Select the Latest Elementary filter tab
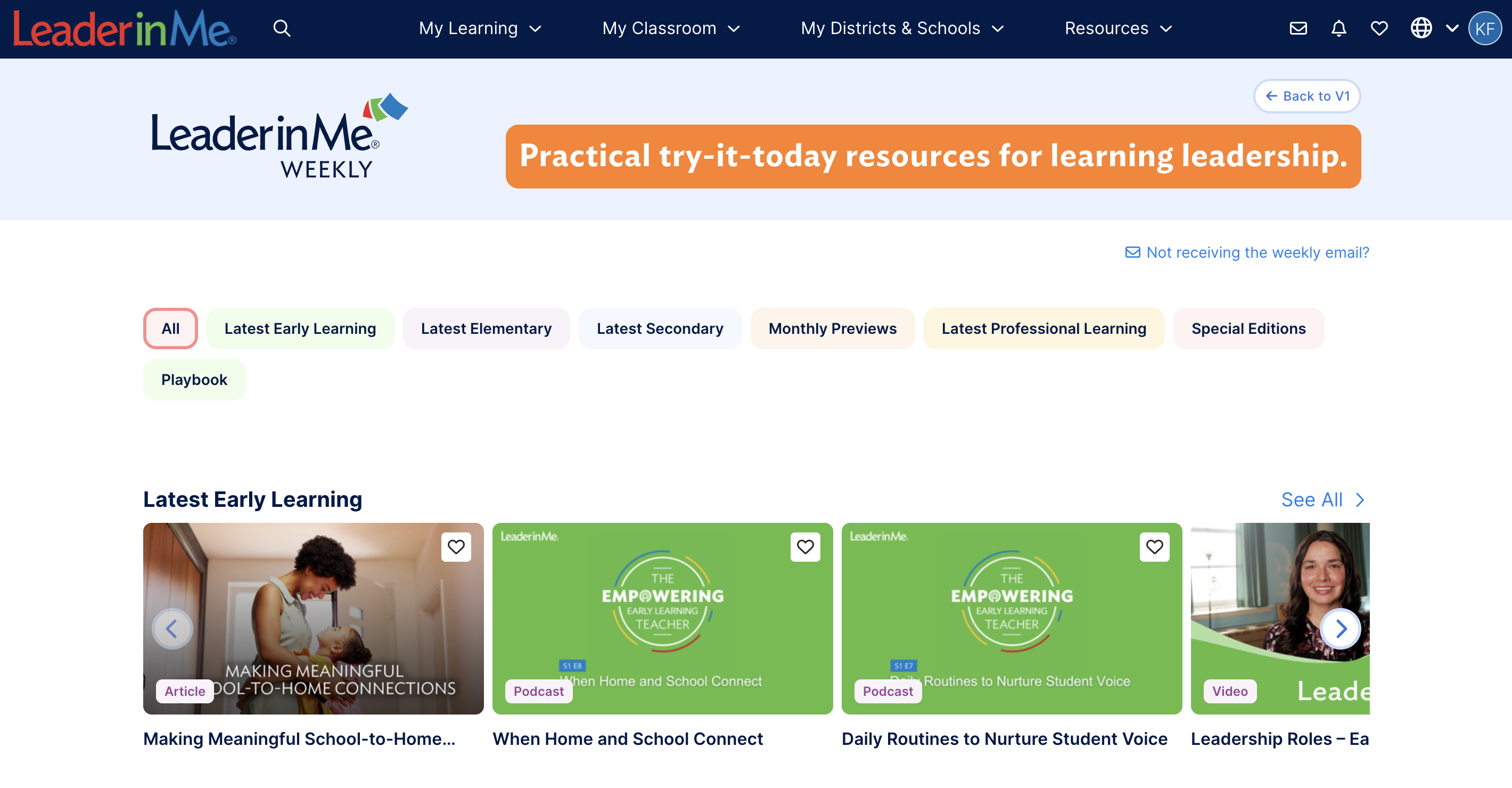1512x788 pixels. click(486, 328)
